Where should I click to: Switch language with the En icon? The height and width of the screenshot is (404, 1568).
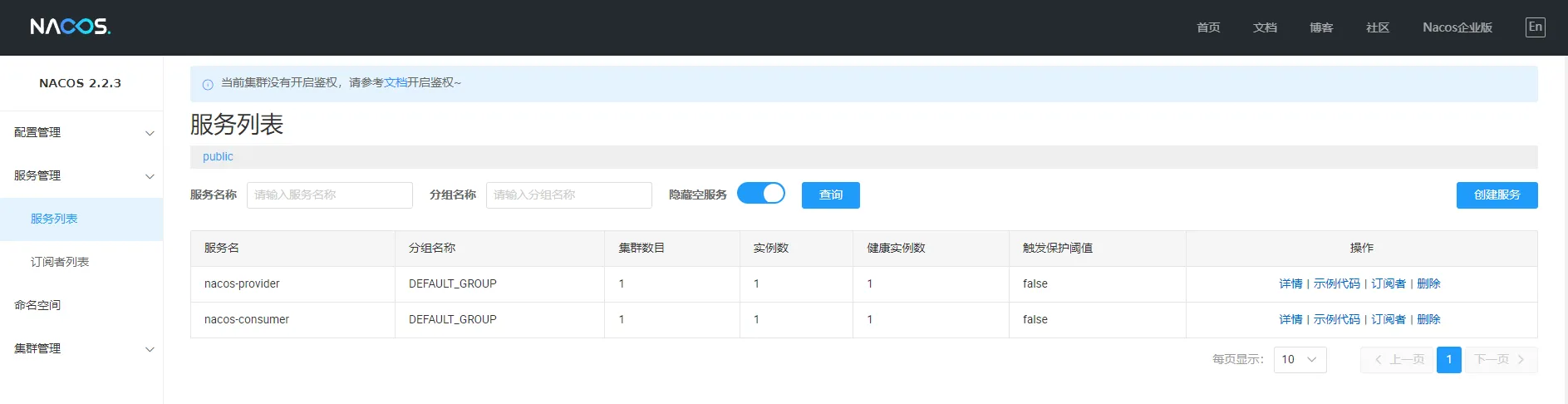click(x=1535, y=27)
